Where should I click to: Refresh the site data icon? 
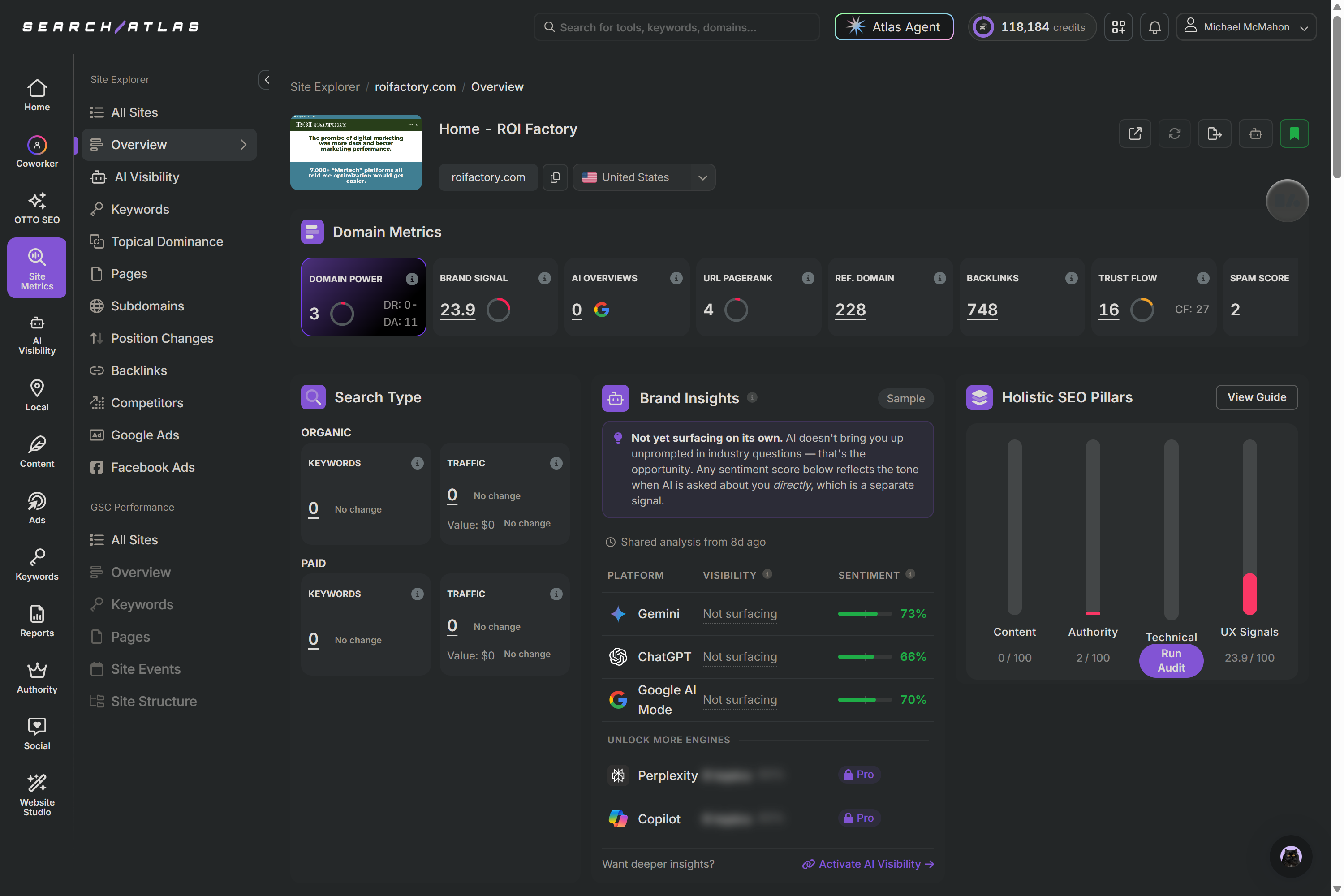coord(1174,134)
